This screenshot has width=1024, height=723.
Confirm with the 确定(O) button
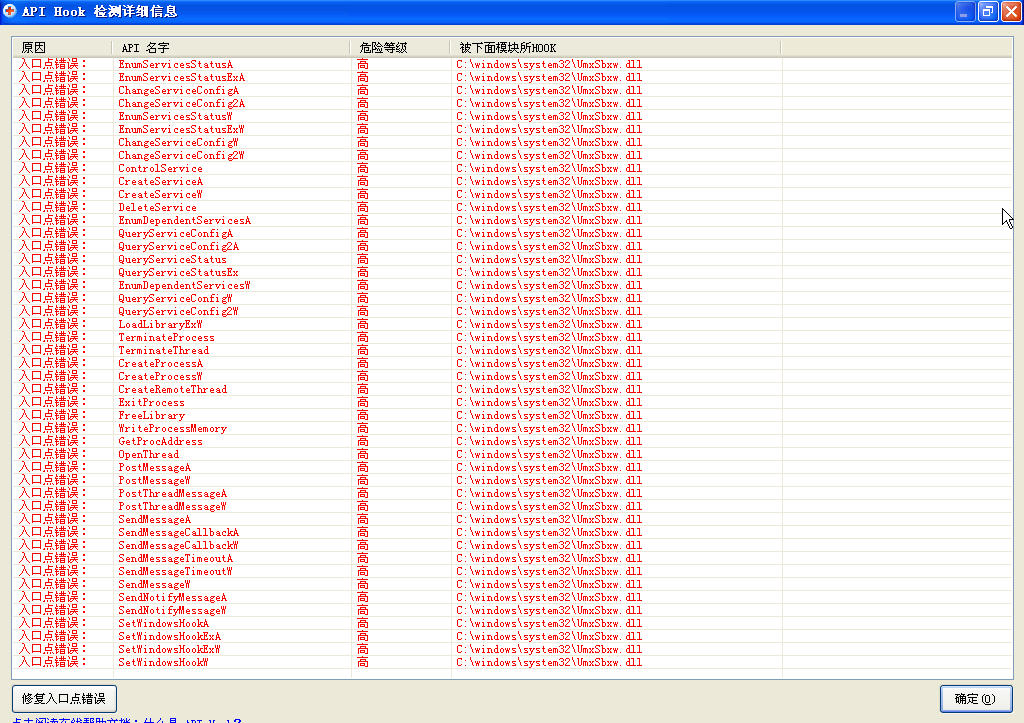[x=976, y=699]
